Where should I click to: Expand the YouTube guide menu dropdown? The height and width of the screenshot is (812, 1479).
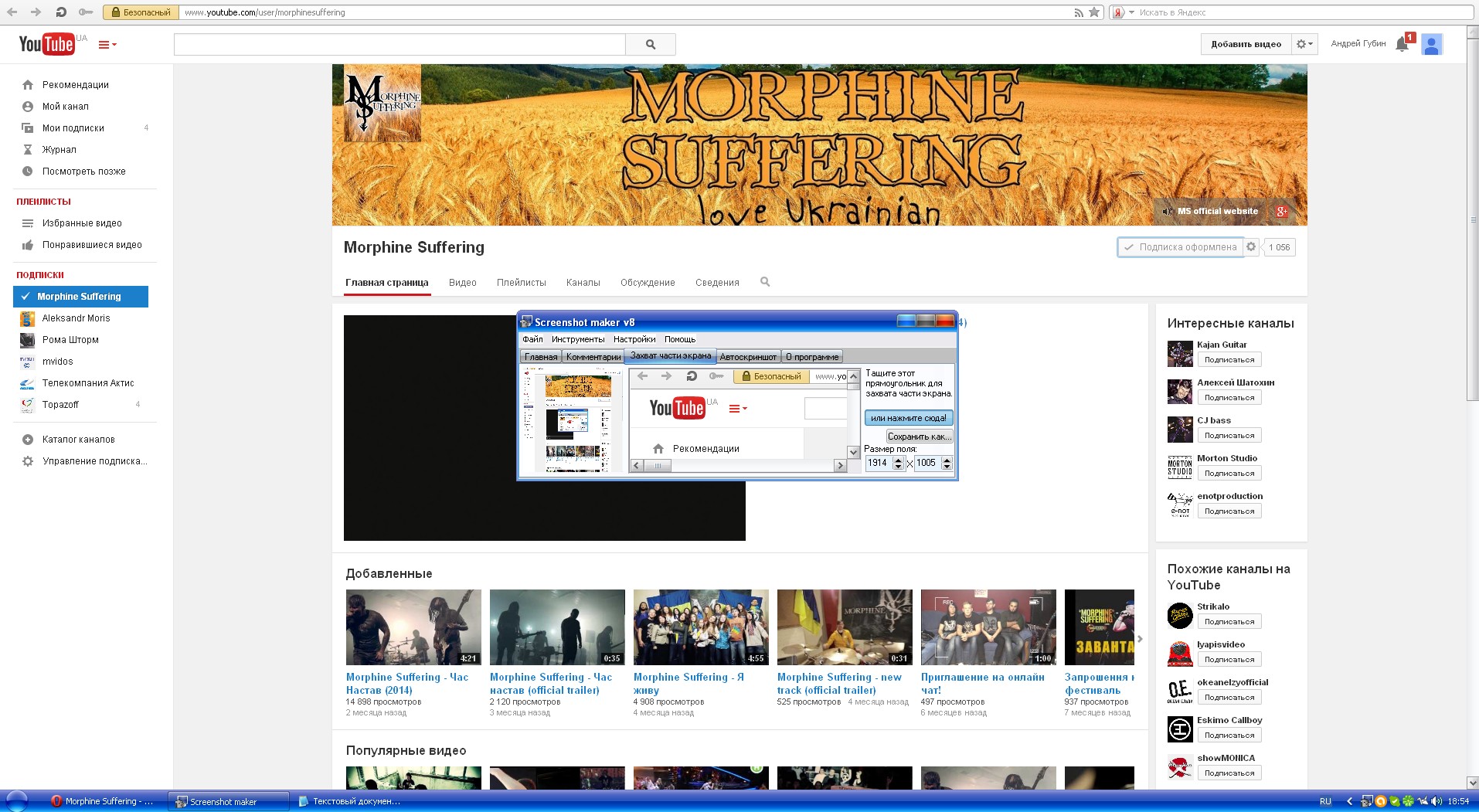pyautogui.click(x=107, y=45)
